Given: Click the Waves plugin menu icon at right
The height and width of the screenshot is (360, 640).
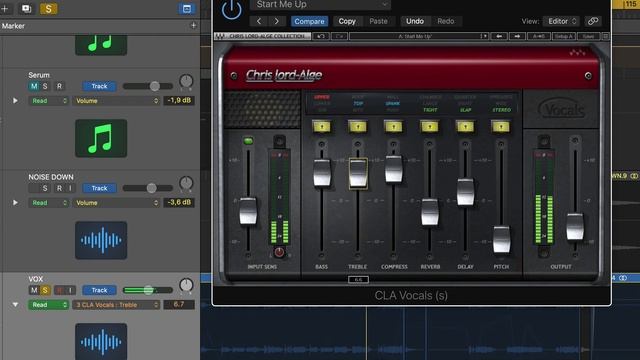Looking at the screenshot, I should tap(606, 36).
